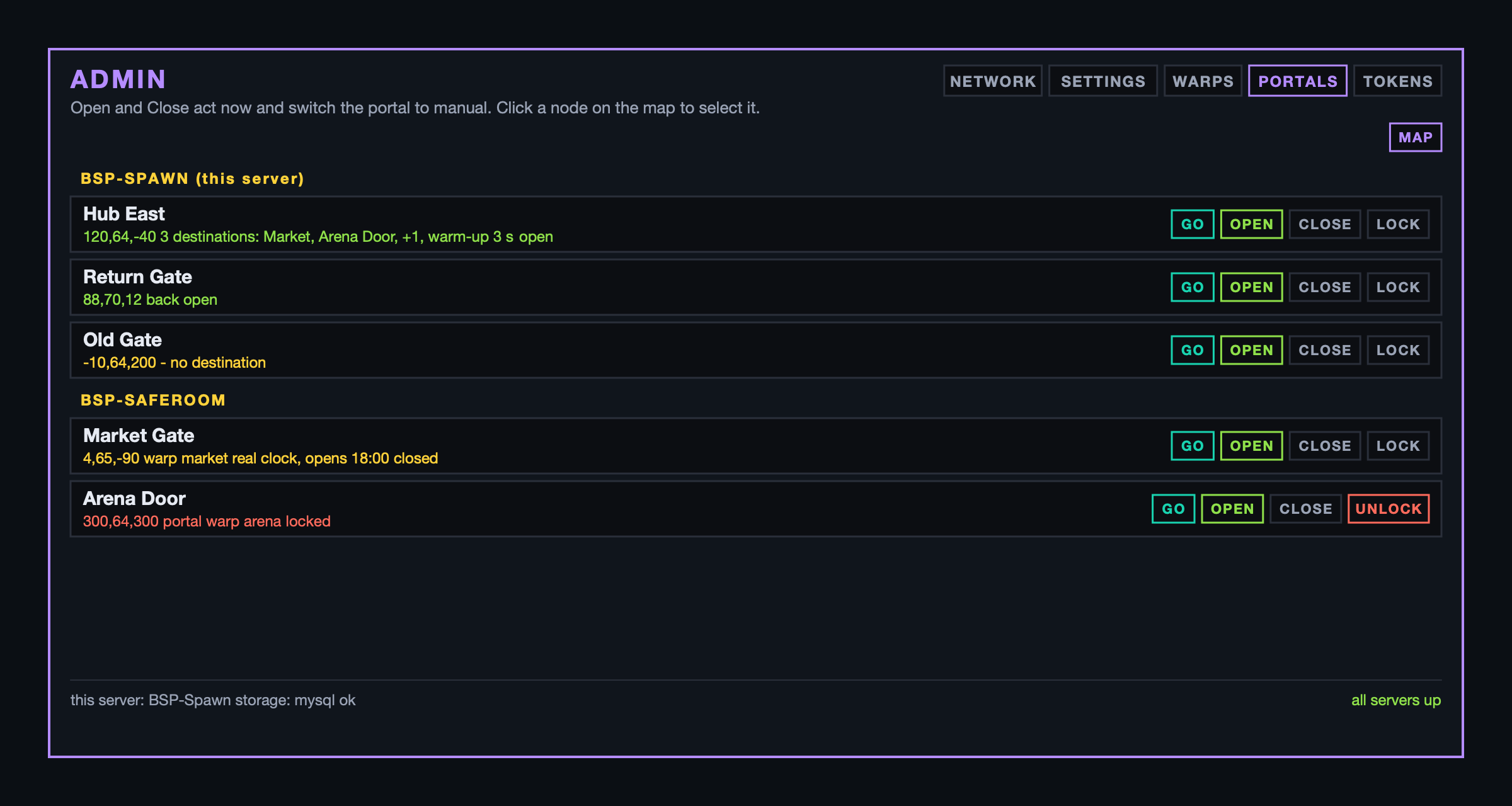Close the Hub East portal
Viewport: 1512px width, 806px height.
coord(1325,224)
